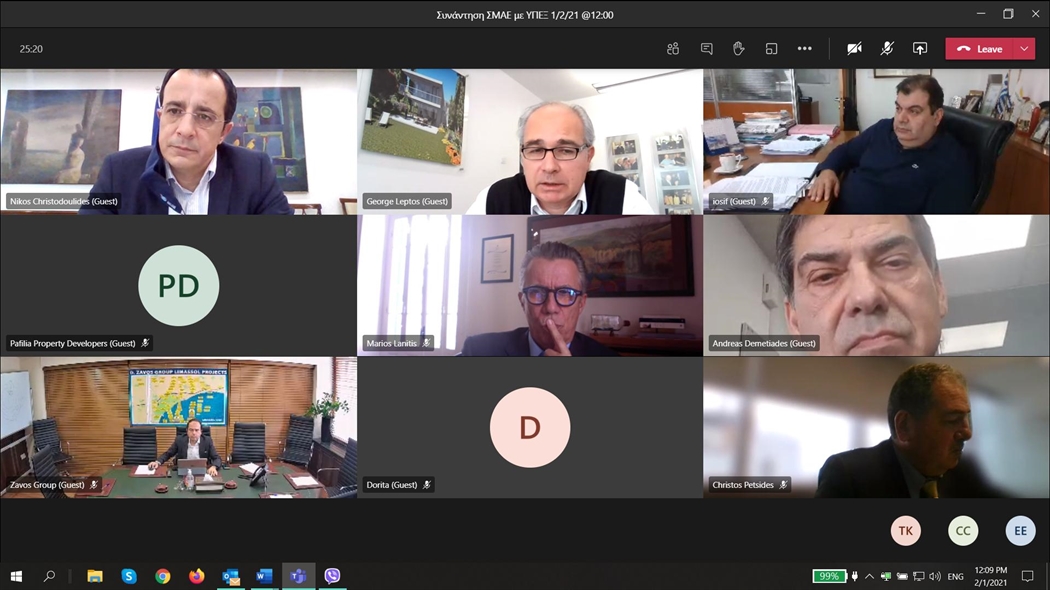Open the Windows Start menu
The height and width of the screenshot is (590, 1050).
pos(16,576)
